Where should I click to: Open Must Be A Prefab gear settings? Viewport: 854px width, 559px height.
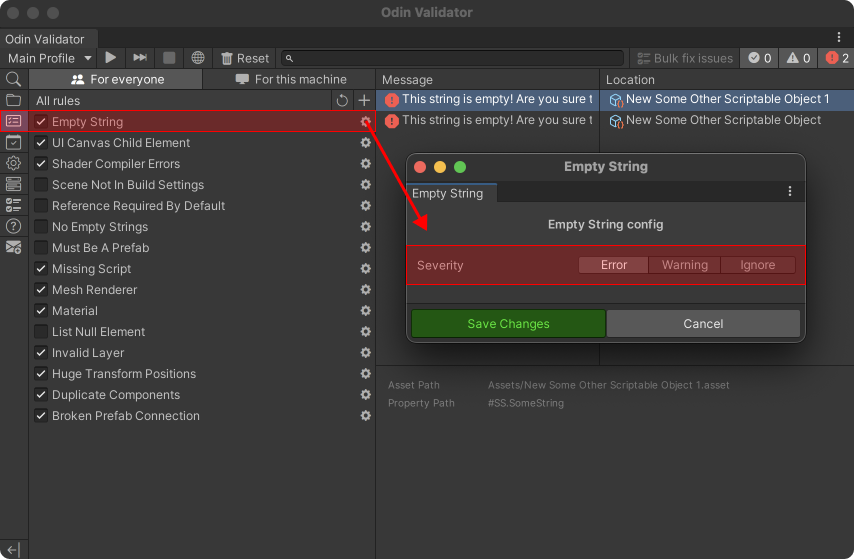pos(365,247)
